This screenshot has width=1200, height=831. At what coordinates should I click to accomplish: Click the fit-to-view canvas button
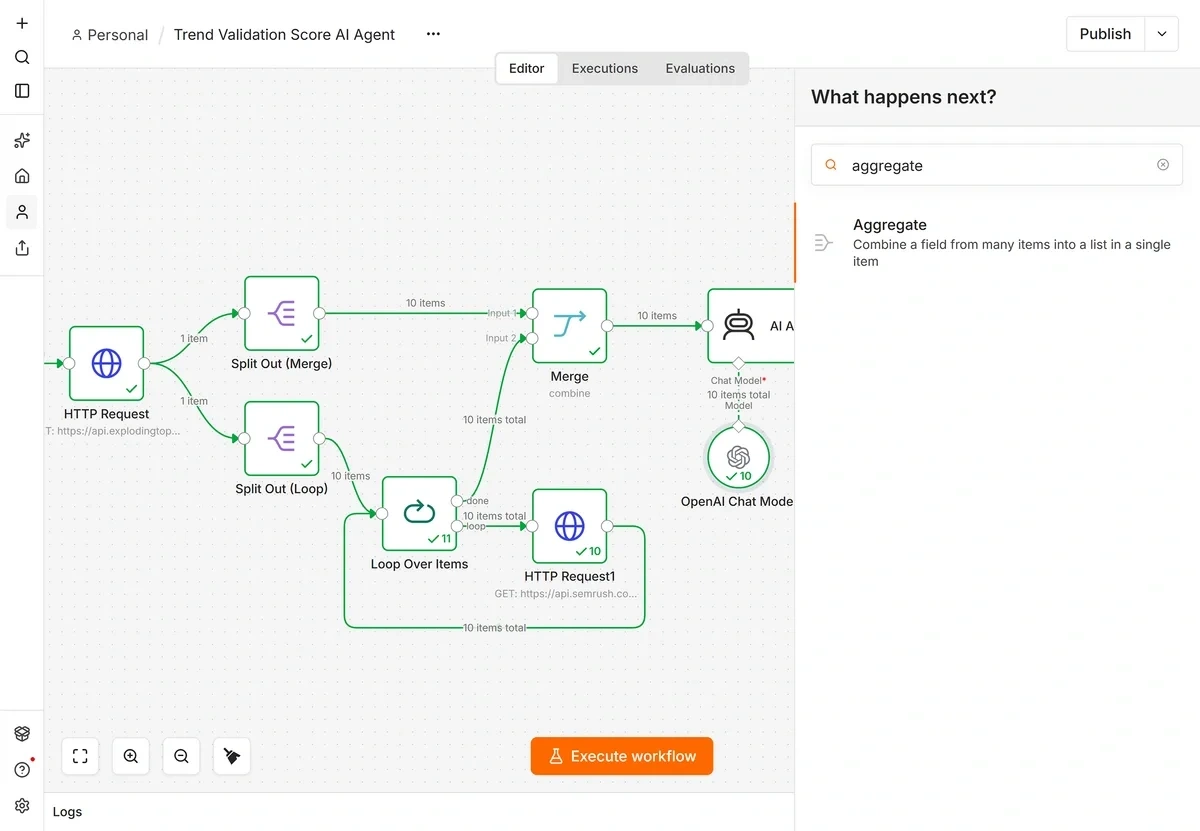[80, 756]
